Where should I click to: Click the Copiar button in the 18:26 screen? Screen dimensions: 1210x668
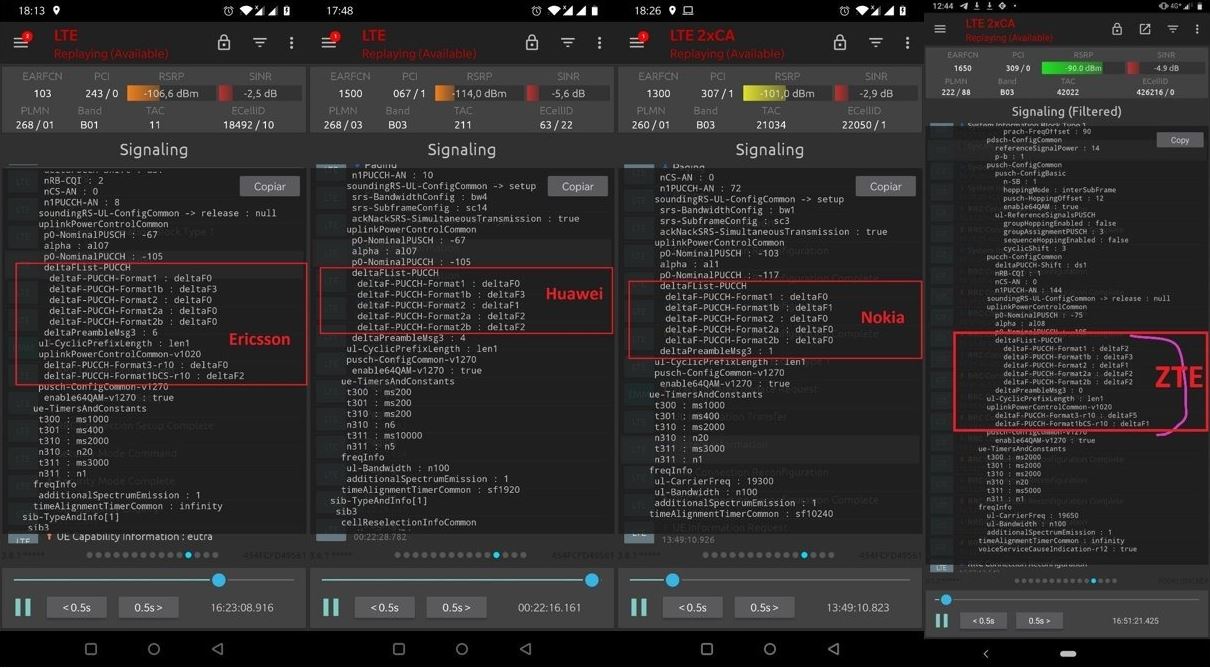tap(885, 186)
